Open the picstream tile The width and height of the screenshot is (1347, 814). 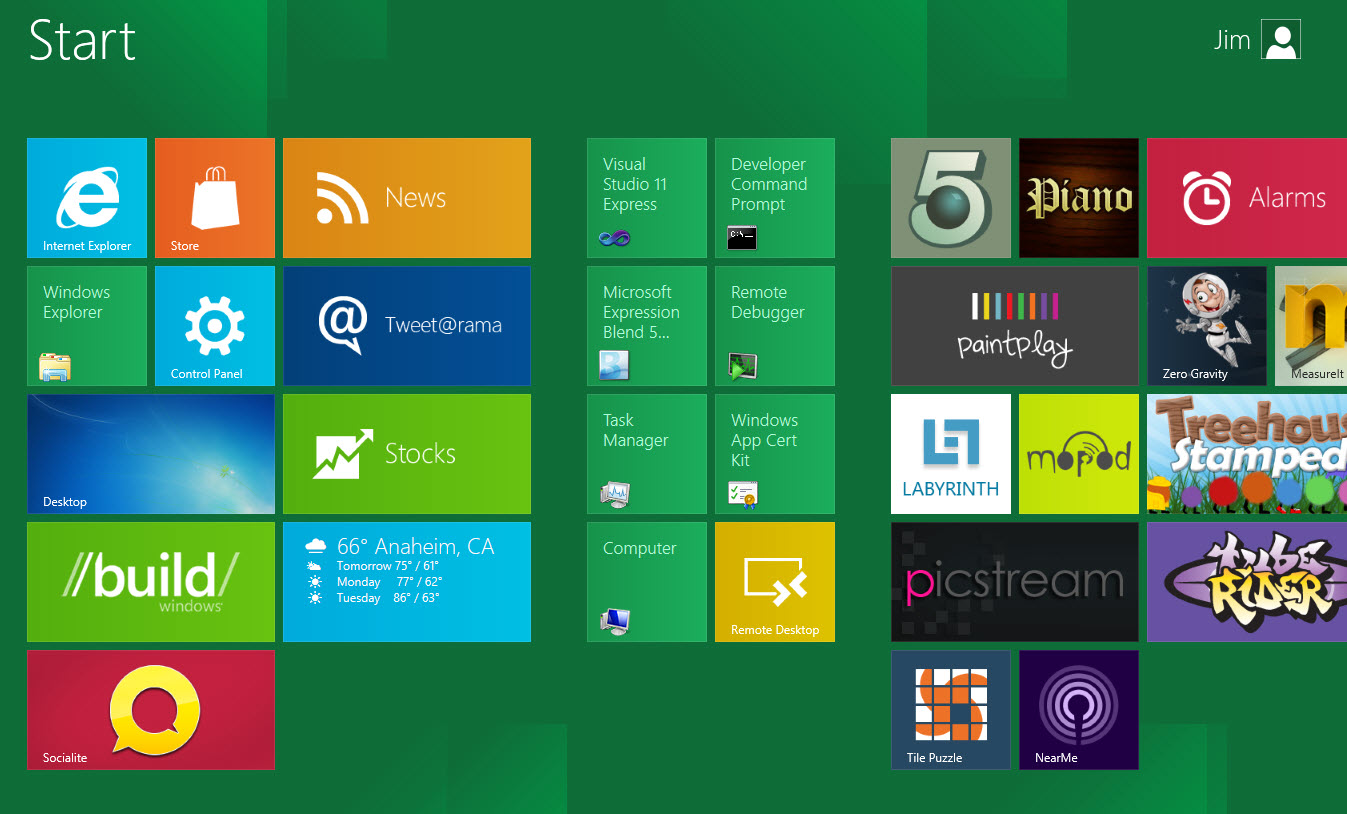1015,582
